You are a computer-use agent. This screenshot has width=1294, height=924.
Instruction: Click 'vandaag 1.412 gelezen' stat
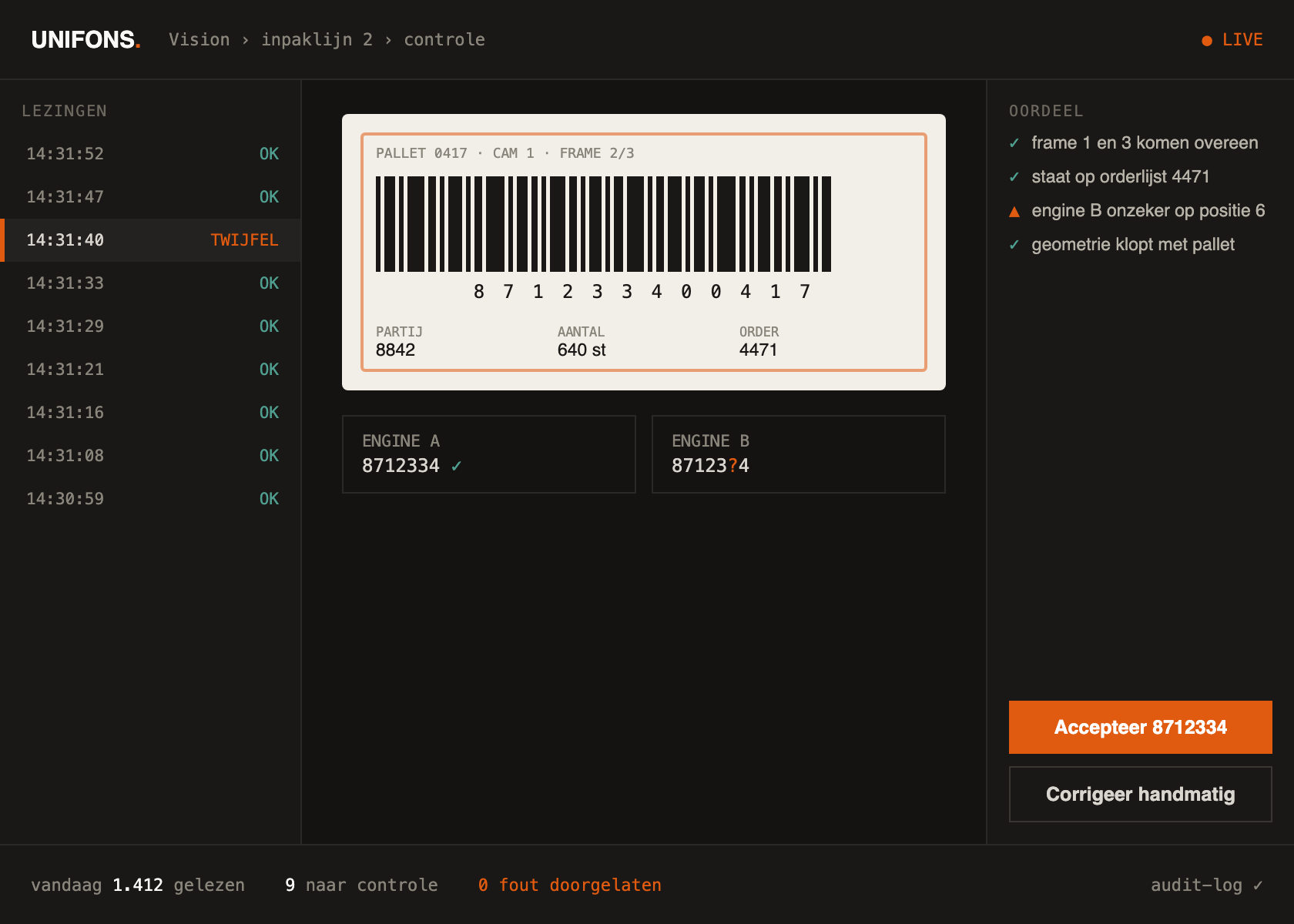pyautogui.click(x=138, y=885)
